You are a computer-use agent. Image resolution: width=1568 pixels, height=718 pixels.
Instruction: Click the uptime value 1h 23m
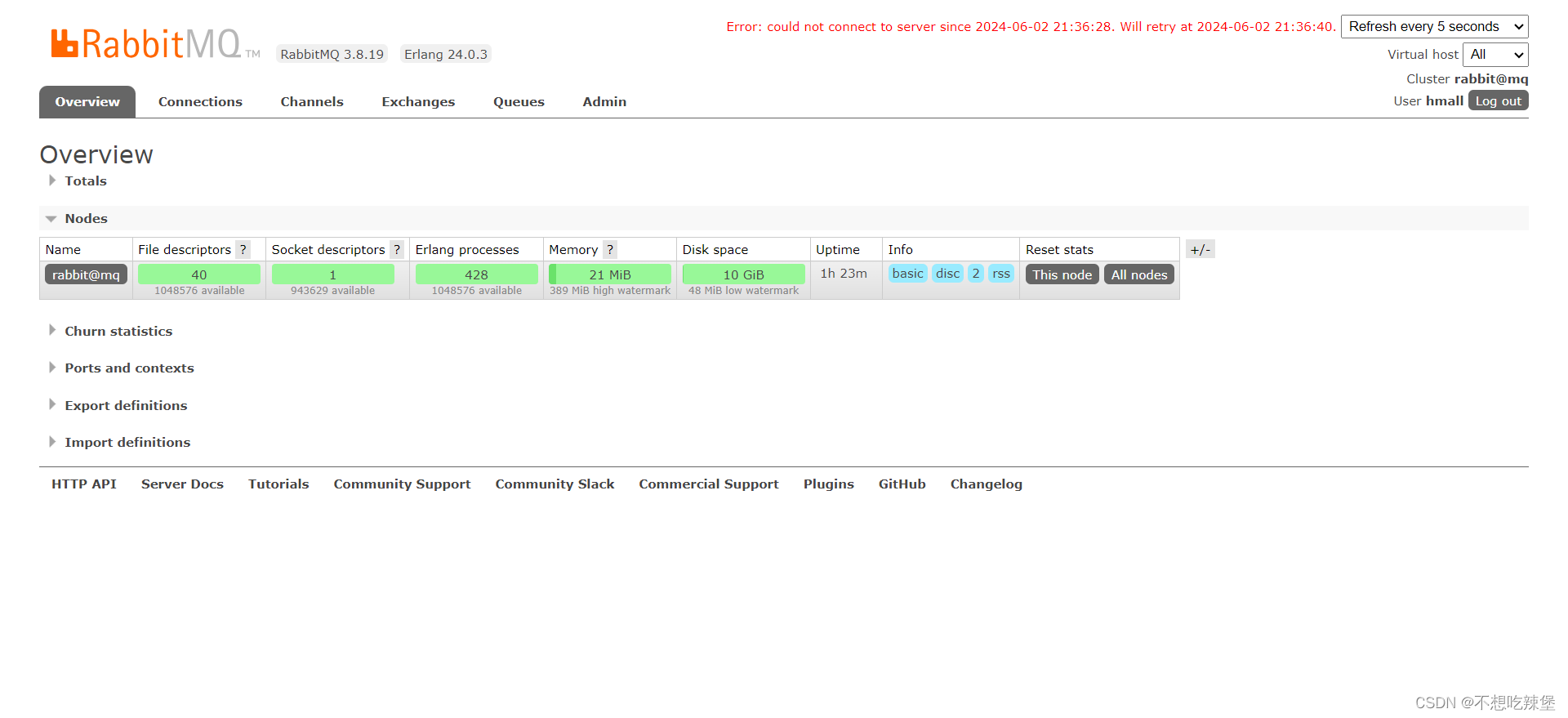tap(844, 274)
